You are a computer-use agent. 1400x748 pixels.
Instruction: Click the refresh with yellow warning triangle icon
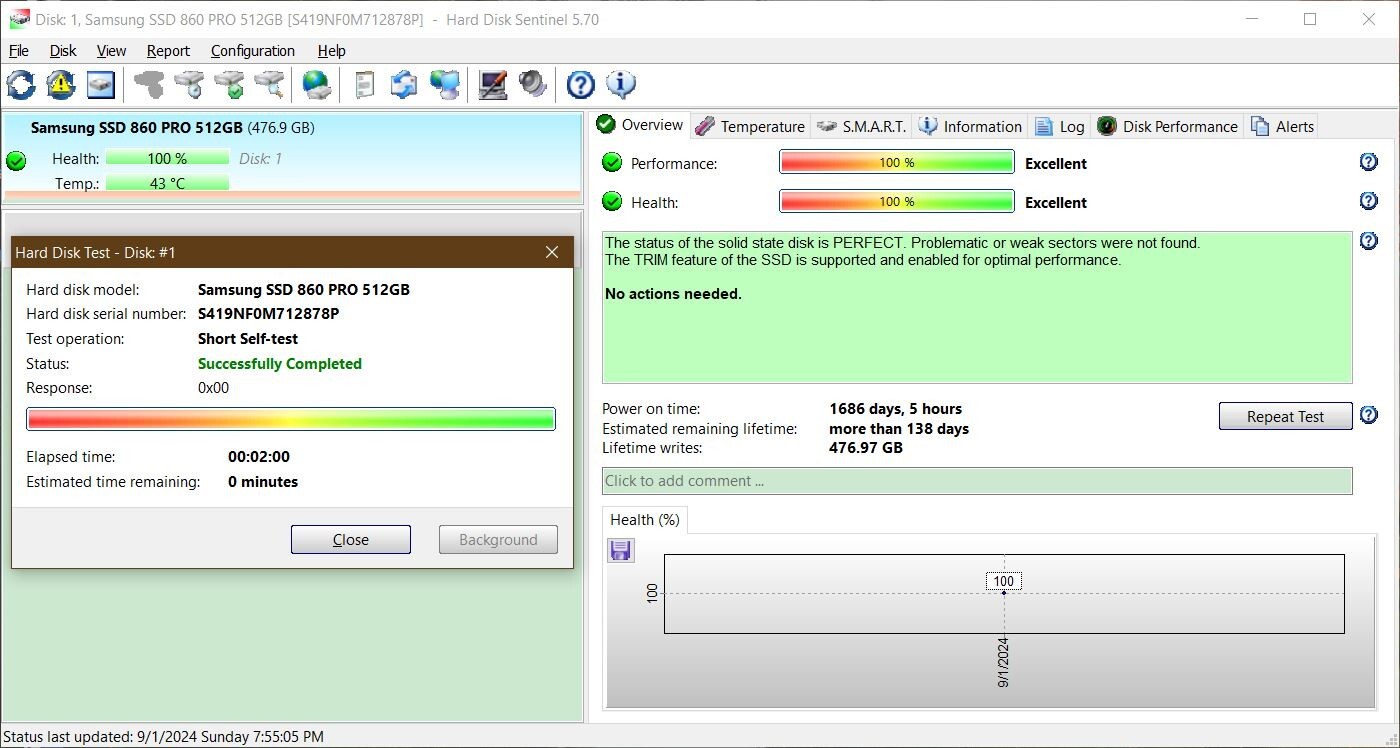point(61,84)
